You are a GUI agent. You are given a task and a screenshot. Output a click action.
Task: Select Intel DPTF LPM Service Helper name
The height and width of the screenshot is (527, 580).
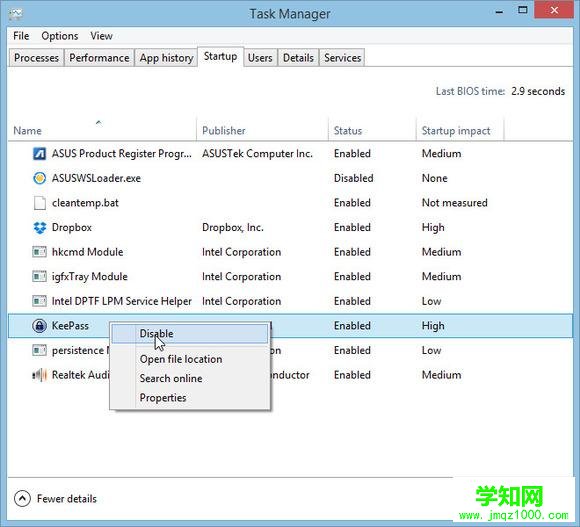[x=122, y=301]
